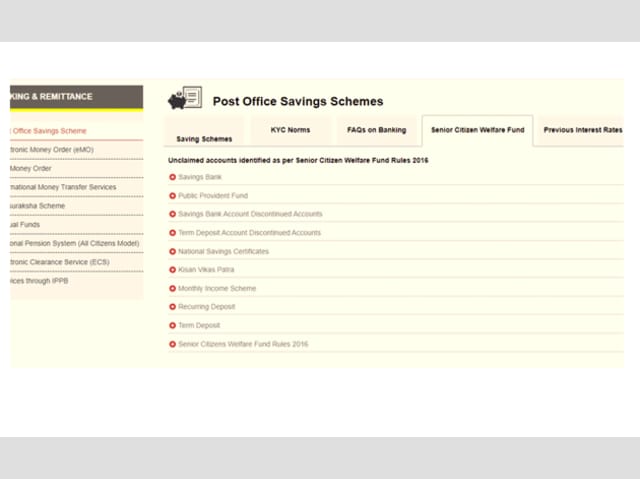
Task: Open National Pension System (All Citizens Model) item
Action: [77, 244]
